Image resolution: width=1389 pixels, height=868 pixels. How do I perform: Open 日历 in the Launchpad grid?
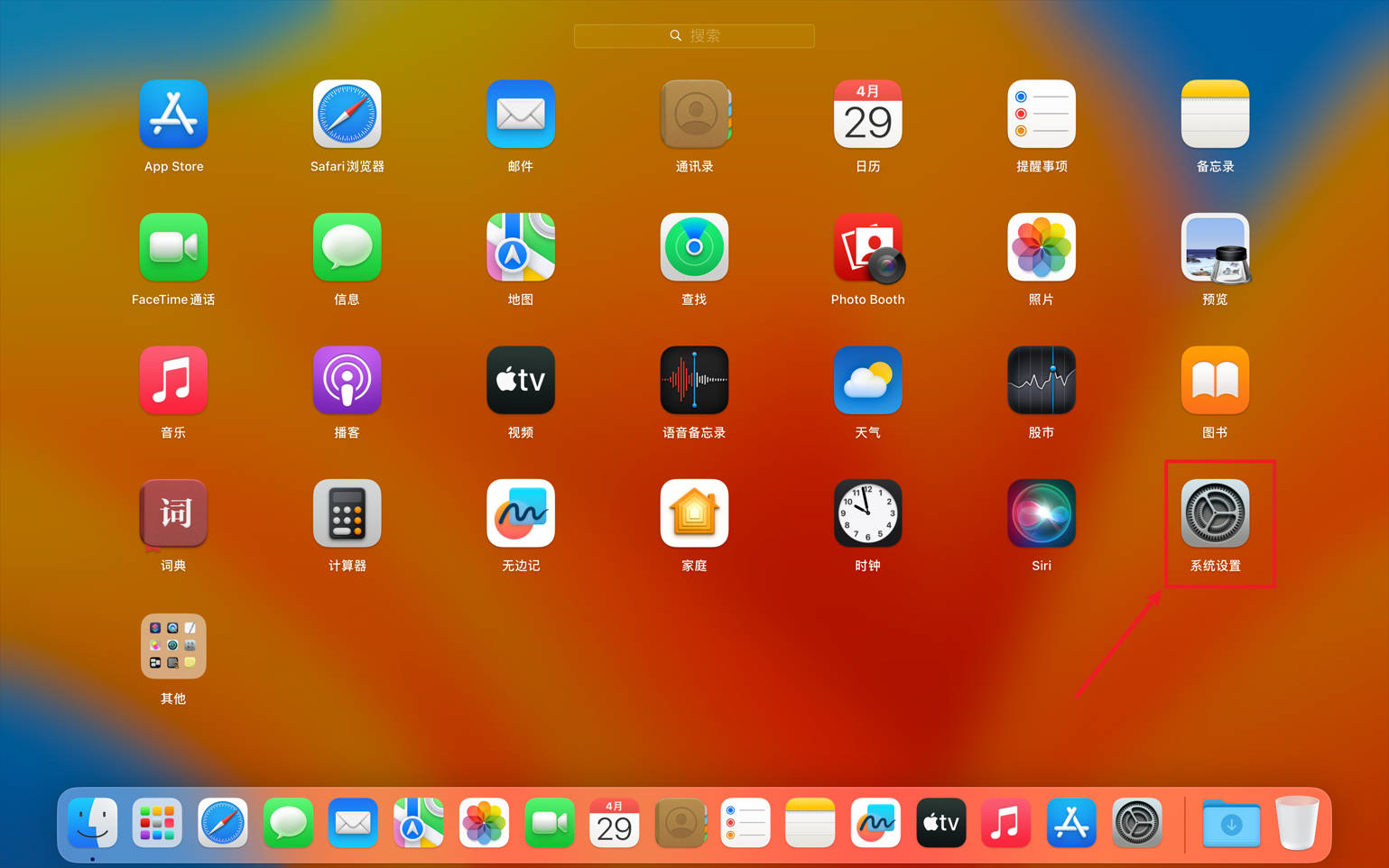coord(868,114)
